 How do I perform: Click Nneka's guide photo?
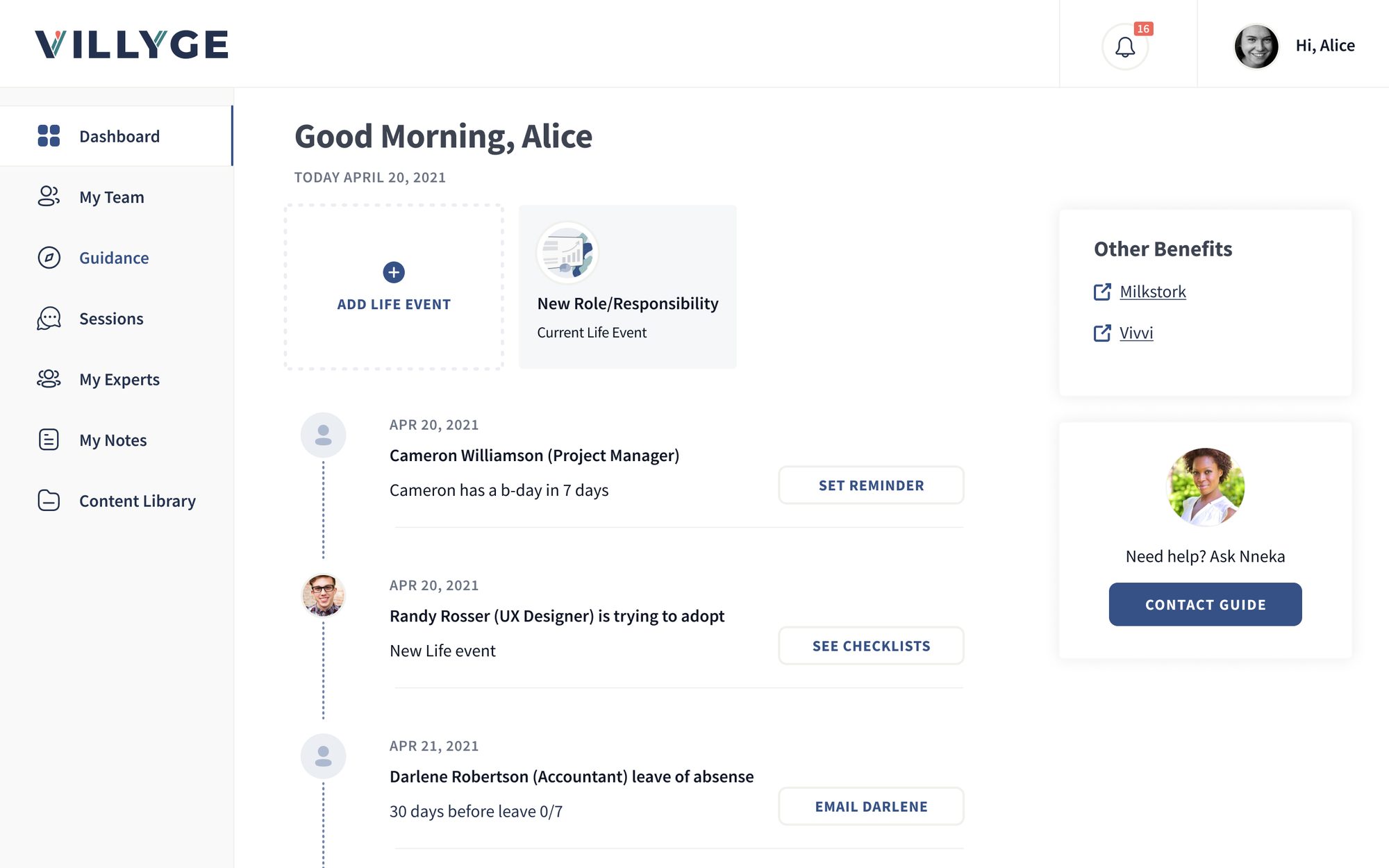(x=1205, y=487)
